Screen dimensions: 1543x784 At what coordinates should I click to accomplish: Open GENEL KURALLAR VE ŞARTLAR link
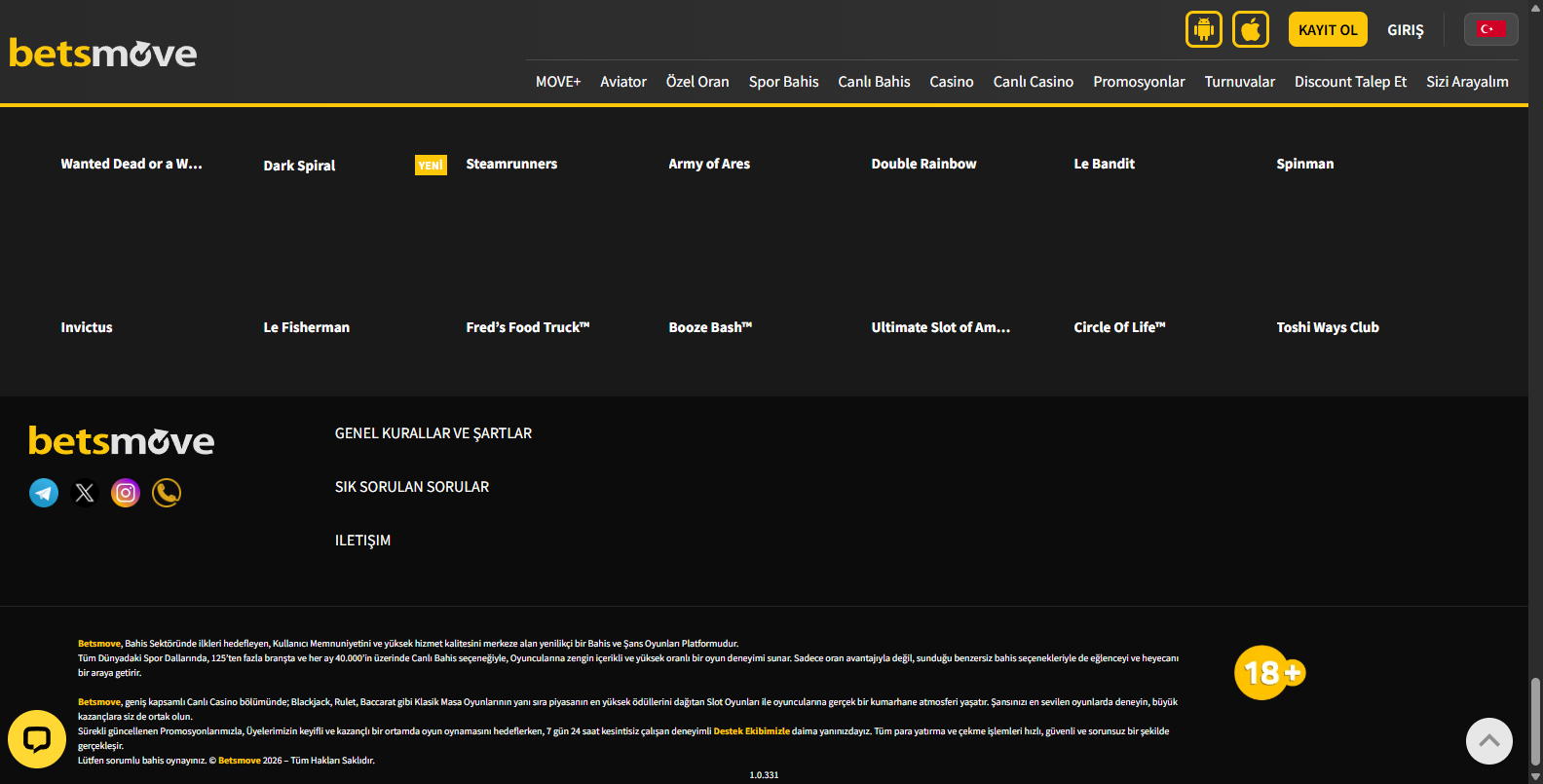(x=433, y=433)
